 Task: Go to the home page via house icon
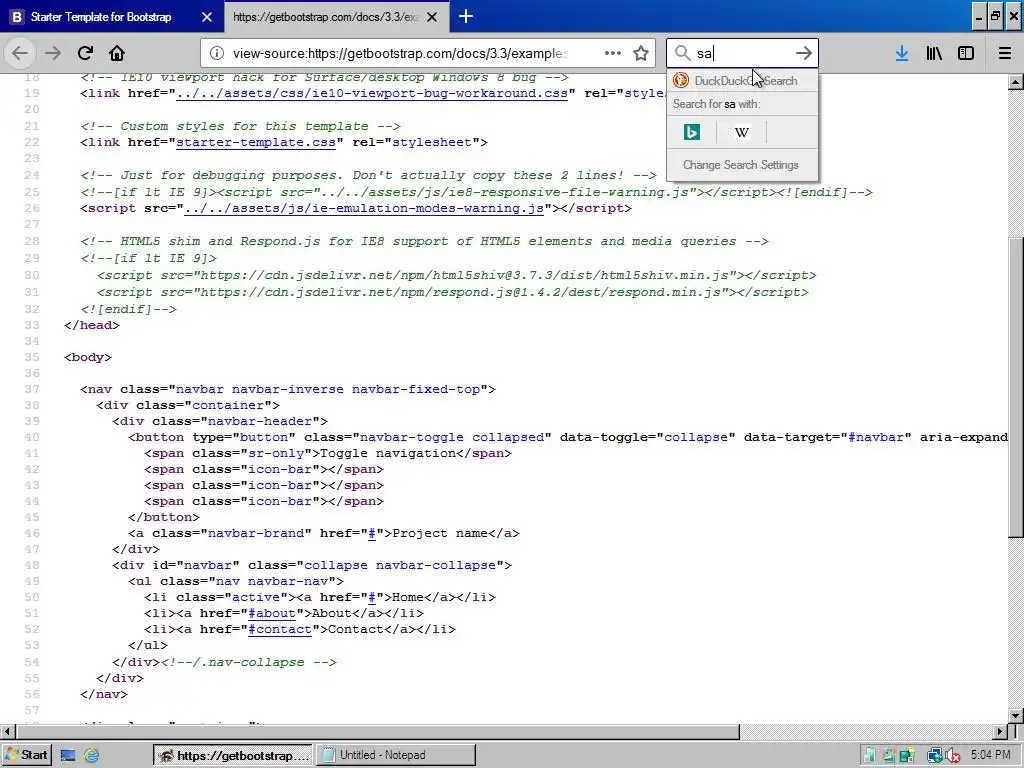point(117,53)
